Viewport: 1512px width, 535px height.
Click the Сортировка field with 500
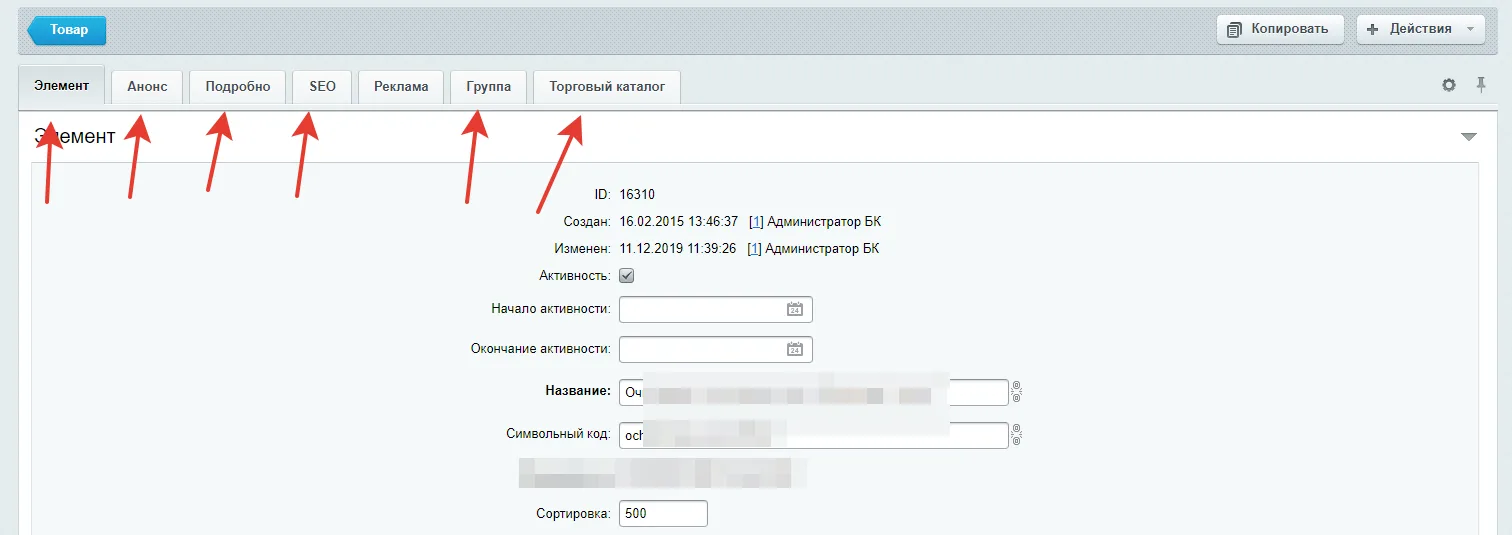(x=664, y=514)
